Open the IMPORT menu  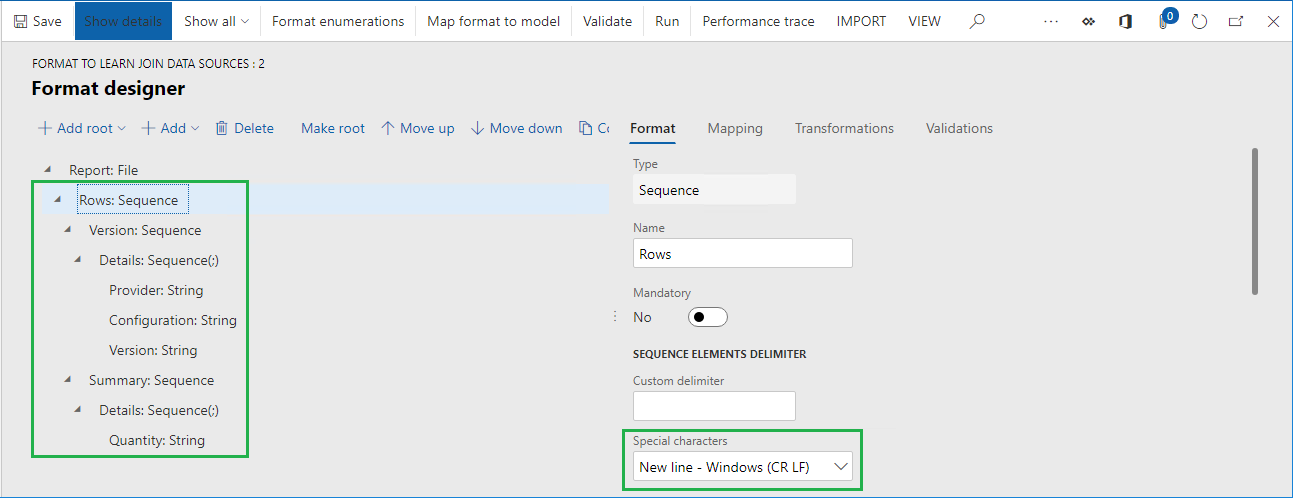pyautogui.click(x=861, y=21)
